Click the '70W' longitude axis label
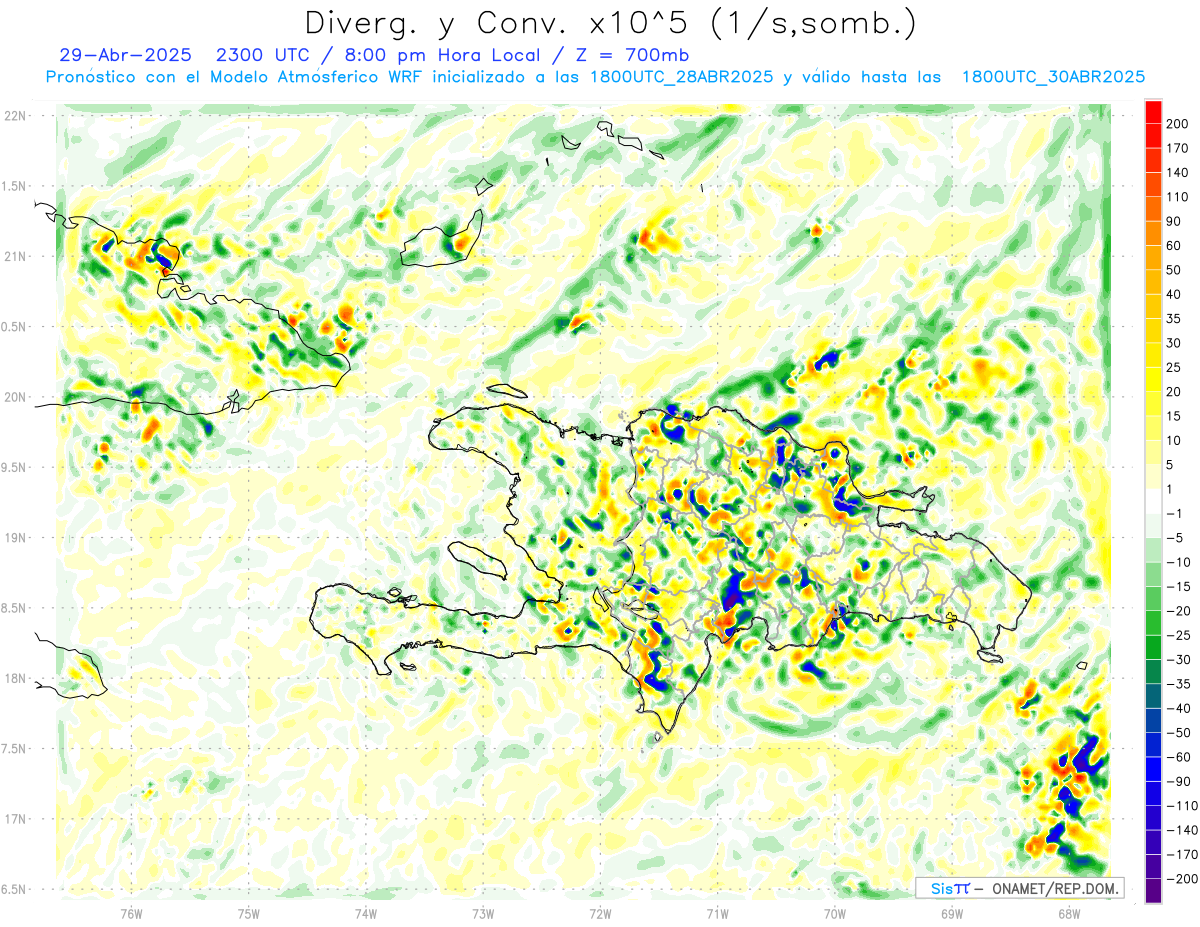The width and height of the screenshot is (1200, 927). pos(835,913)
